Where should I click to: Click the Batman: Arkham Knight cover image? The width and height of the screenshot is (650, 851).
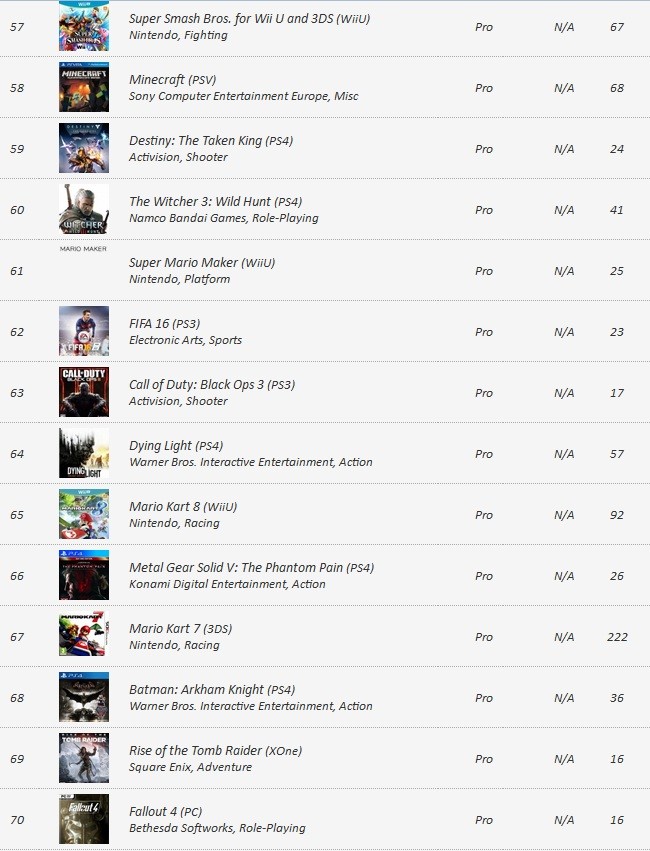coord(84,697)
